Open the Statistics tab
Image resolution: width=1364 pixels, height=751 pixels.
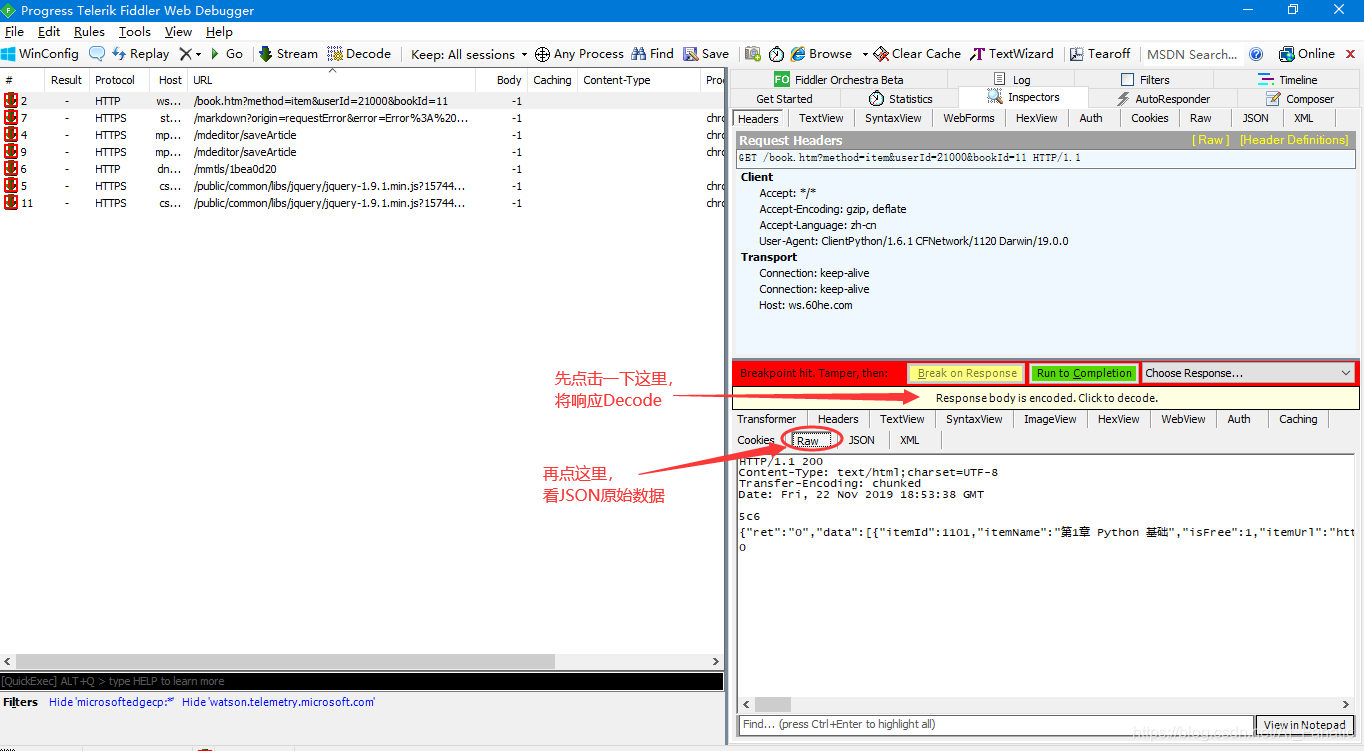point(900,99)
